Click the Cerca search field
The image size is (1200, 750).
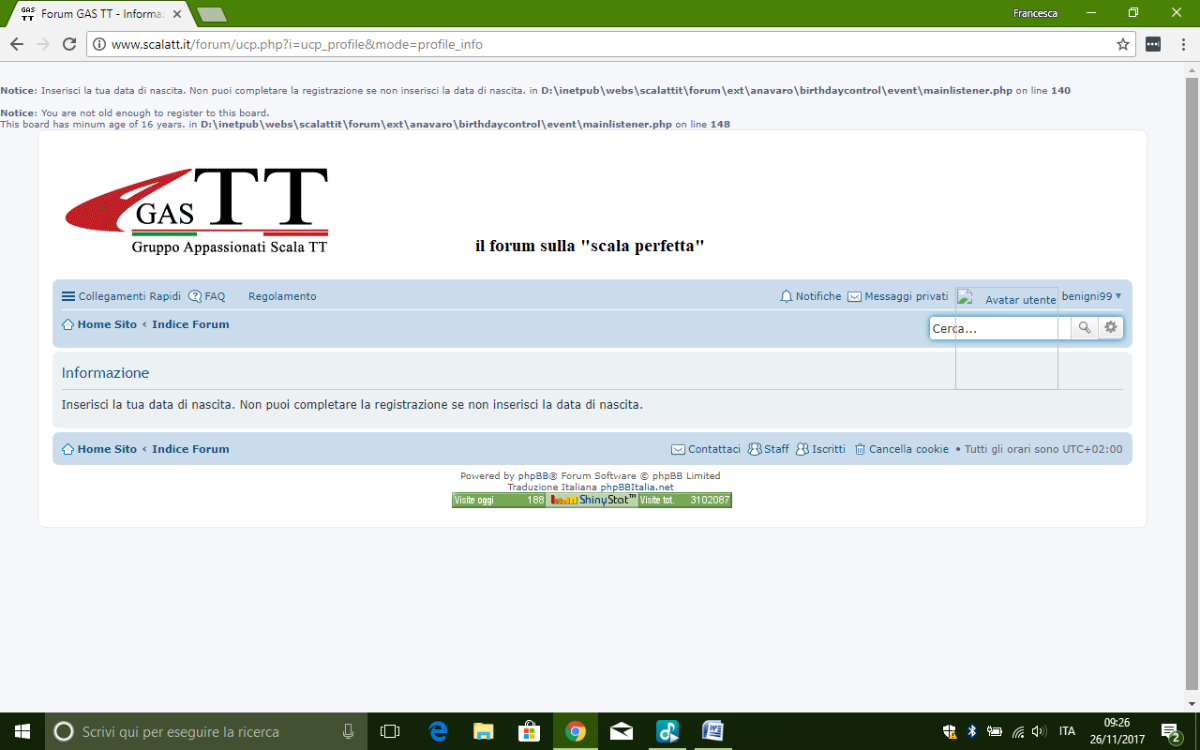pyautogui.click(x=993, y=328)
